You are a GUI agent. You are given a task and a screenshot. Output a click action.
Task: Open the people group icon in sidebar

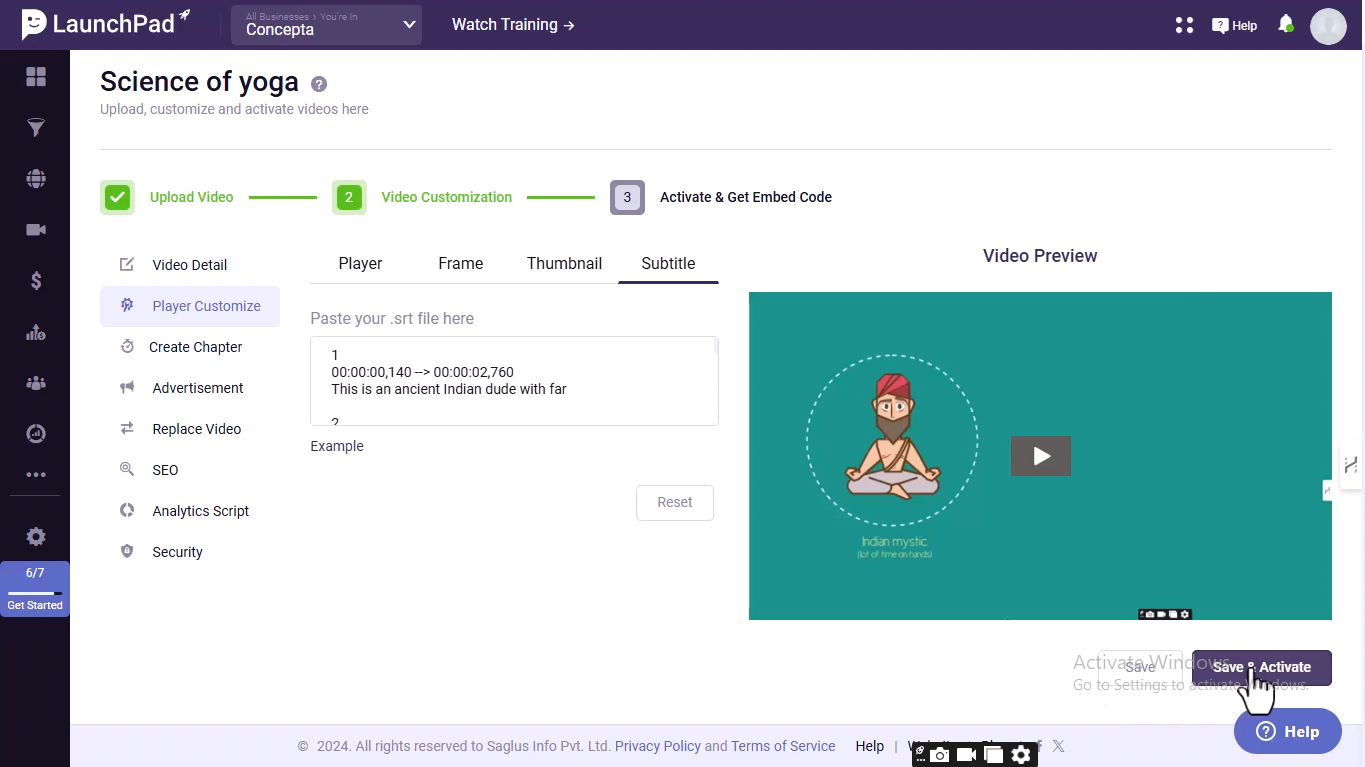click(36, 383)
